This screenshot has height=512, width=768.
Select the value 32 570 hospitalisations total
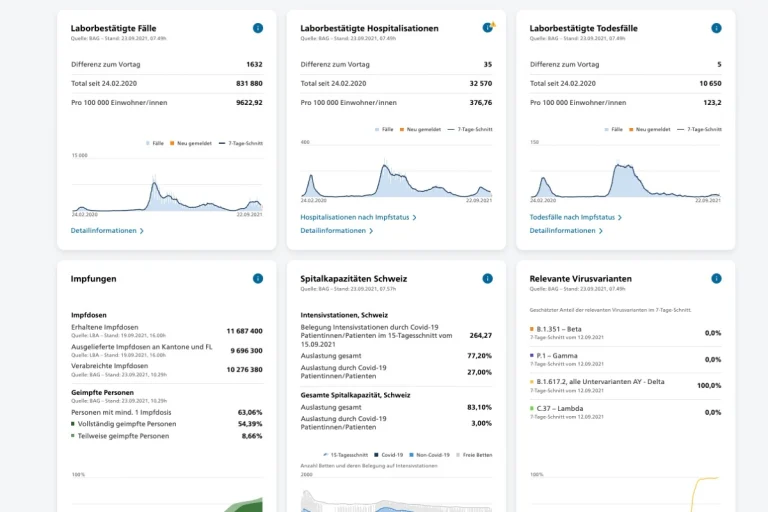click(x=480, y=83)
